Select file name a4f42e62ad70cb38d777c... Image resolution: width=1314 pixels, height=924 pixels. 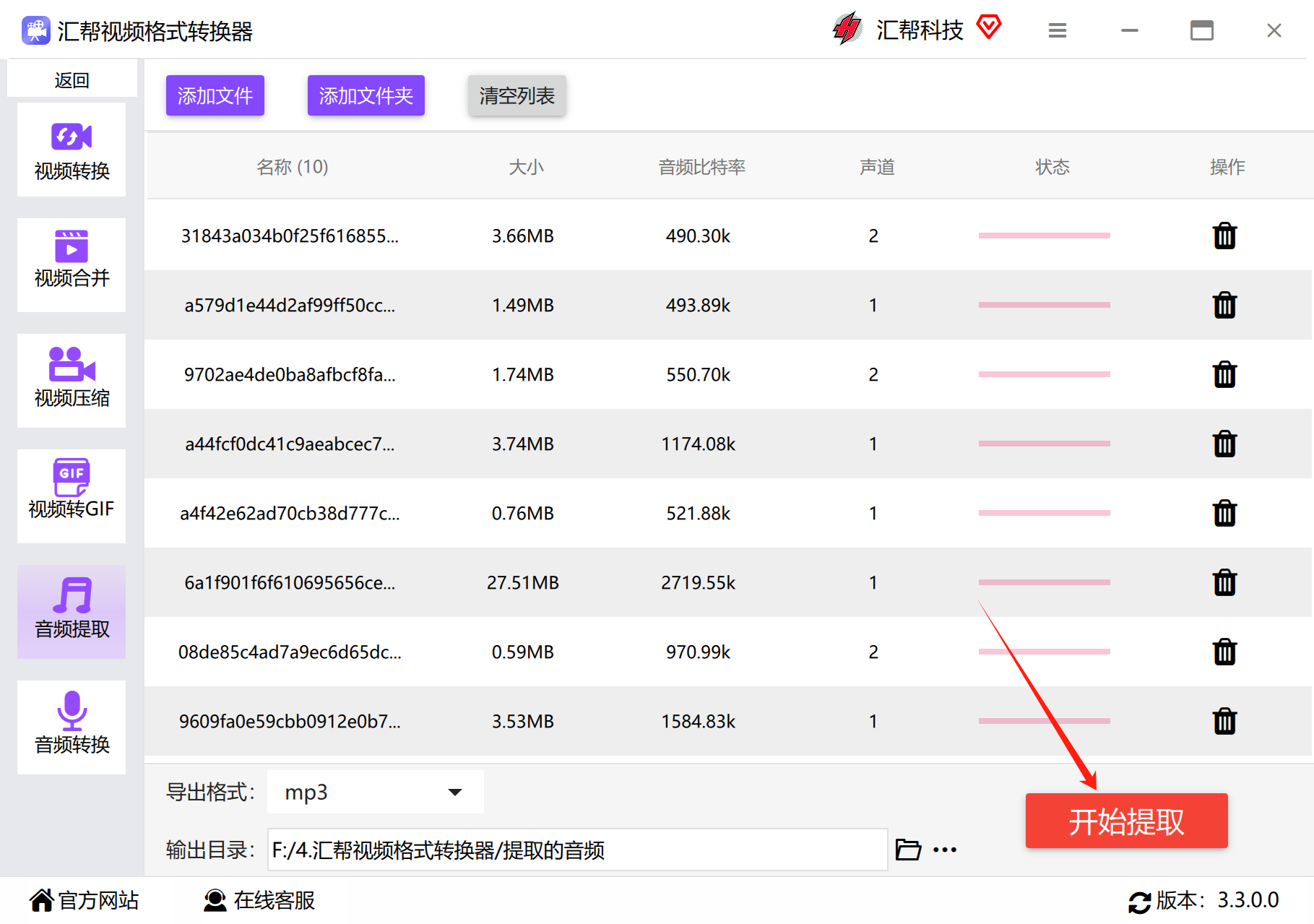click(x=290, y=513)
